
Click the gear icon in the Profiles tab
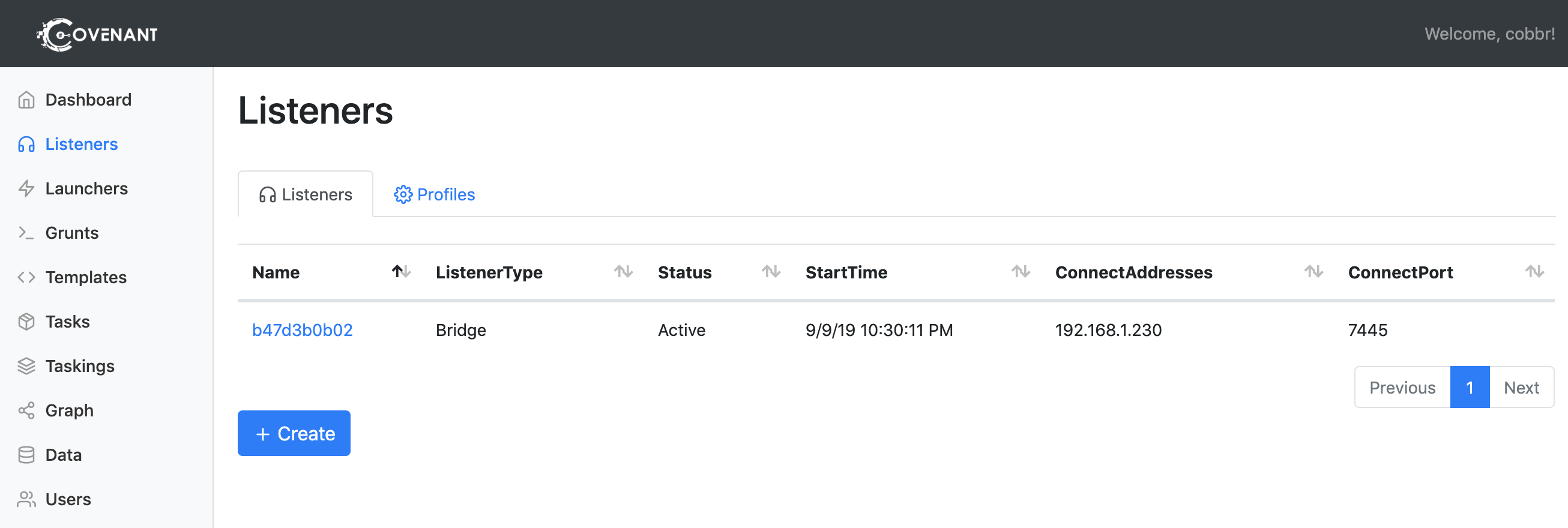click(403, 194)
